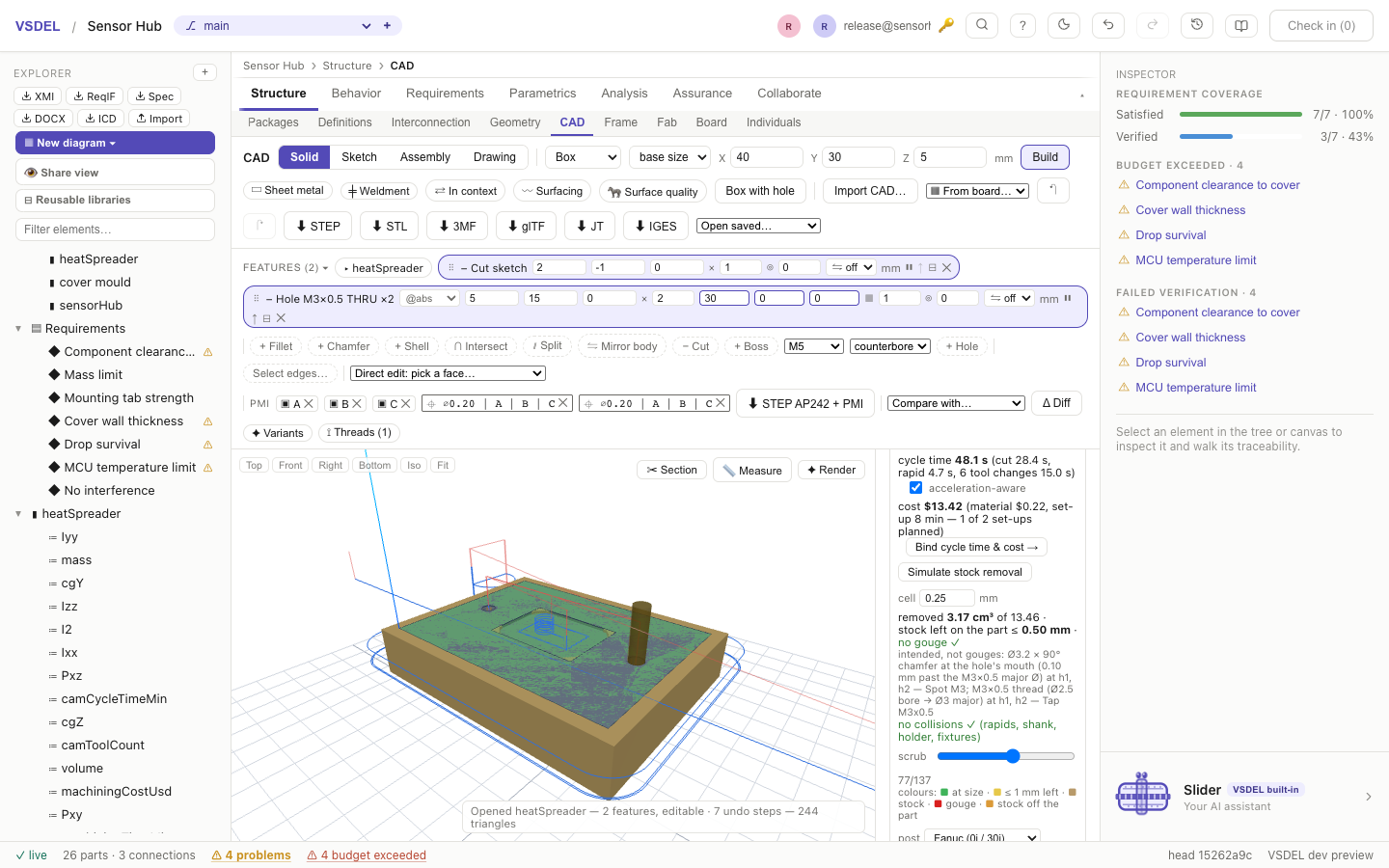This screenshot has width=1389, height=868.
Task: Remove the Cut sketch feature with X
Action: point(946,267)
